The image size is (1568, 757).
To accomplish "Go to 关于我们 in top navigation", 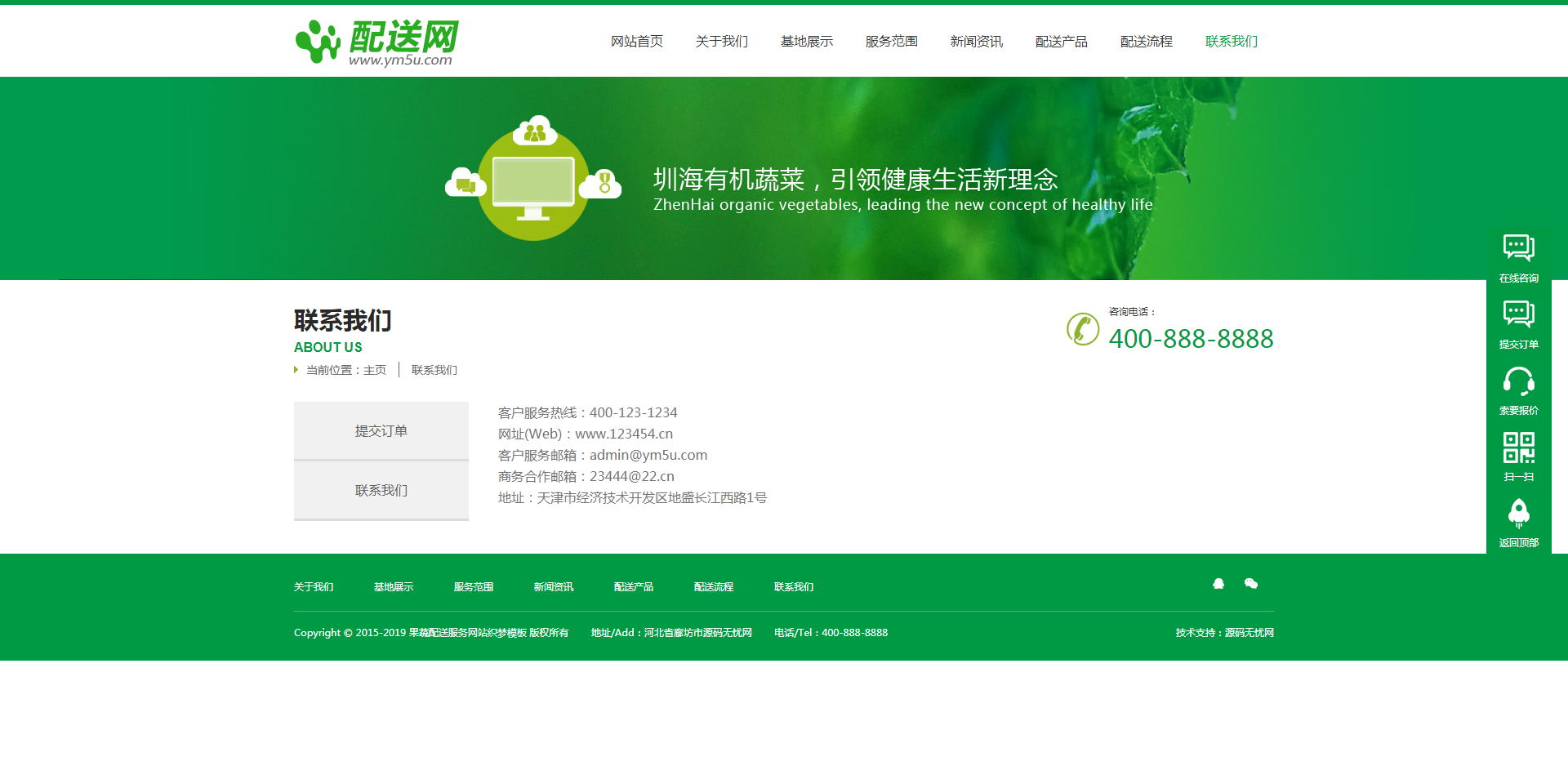I will pyautogui.click(x=721, y=42).
